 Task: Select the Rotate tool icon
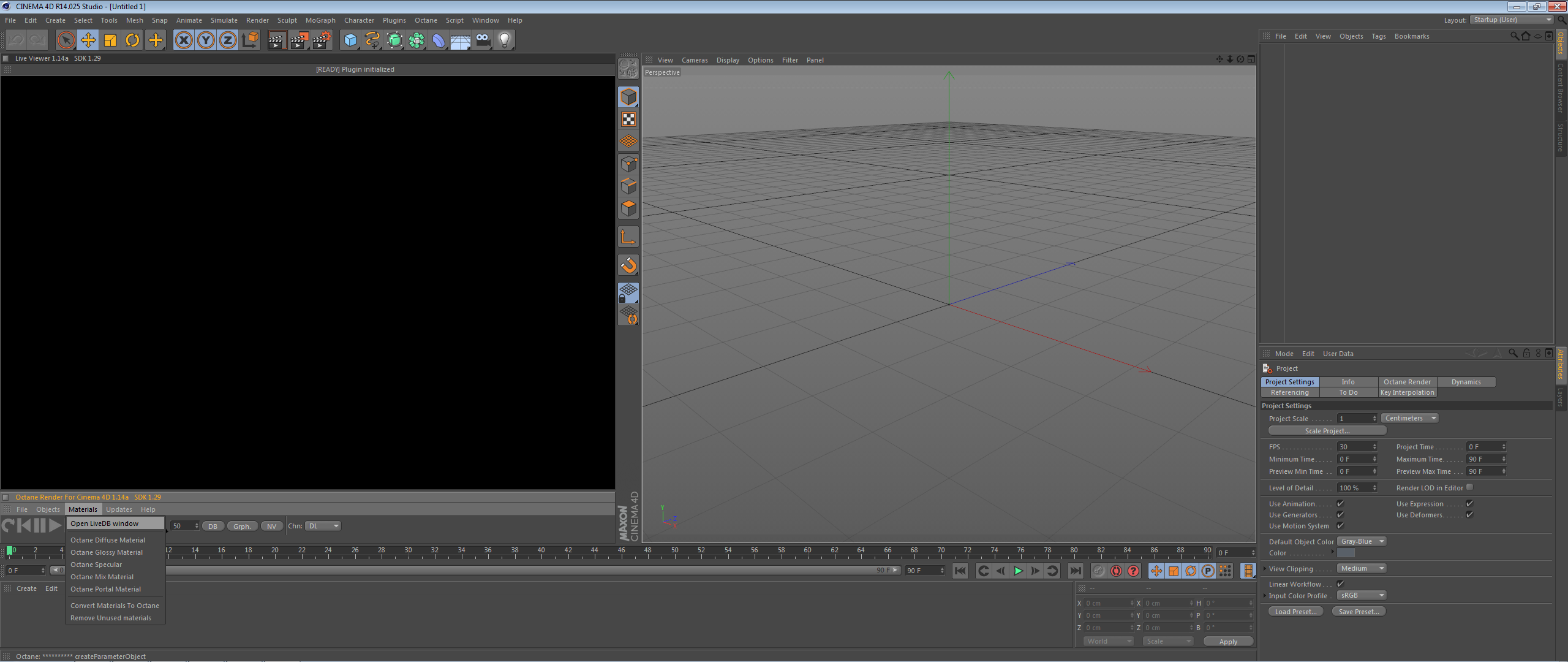[132, 40]
